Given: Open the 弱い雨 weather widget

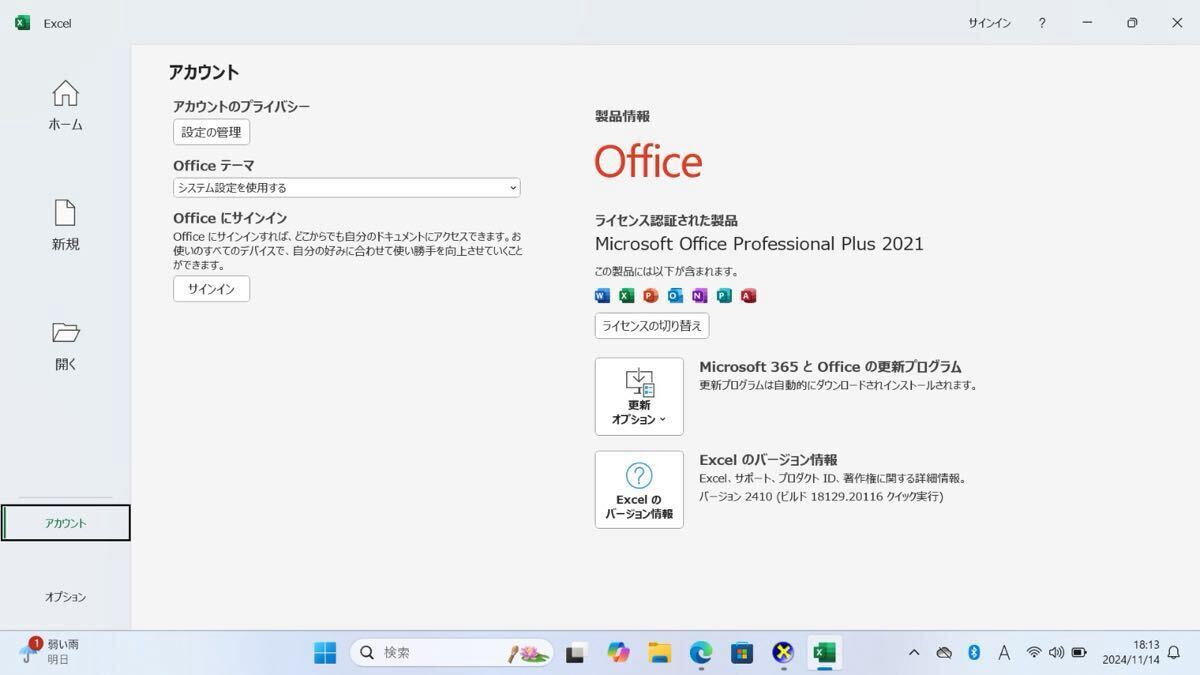Looking at the screenshot, I should click(50, 652).
